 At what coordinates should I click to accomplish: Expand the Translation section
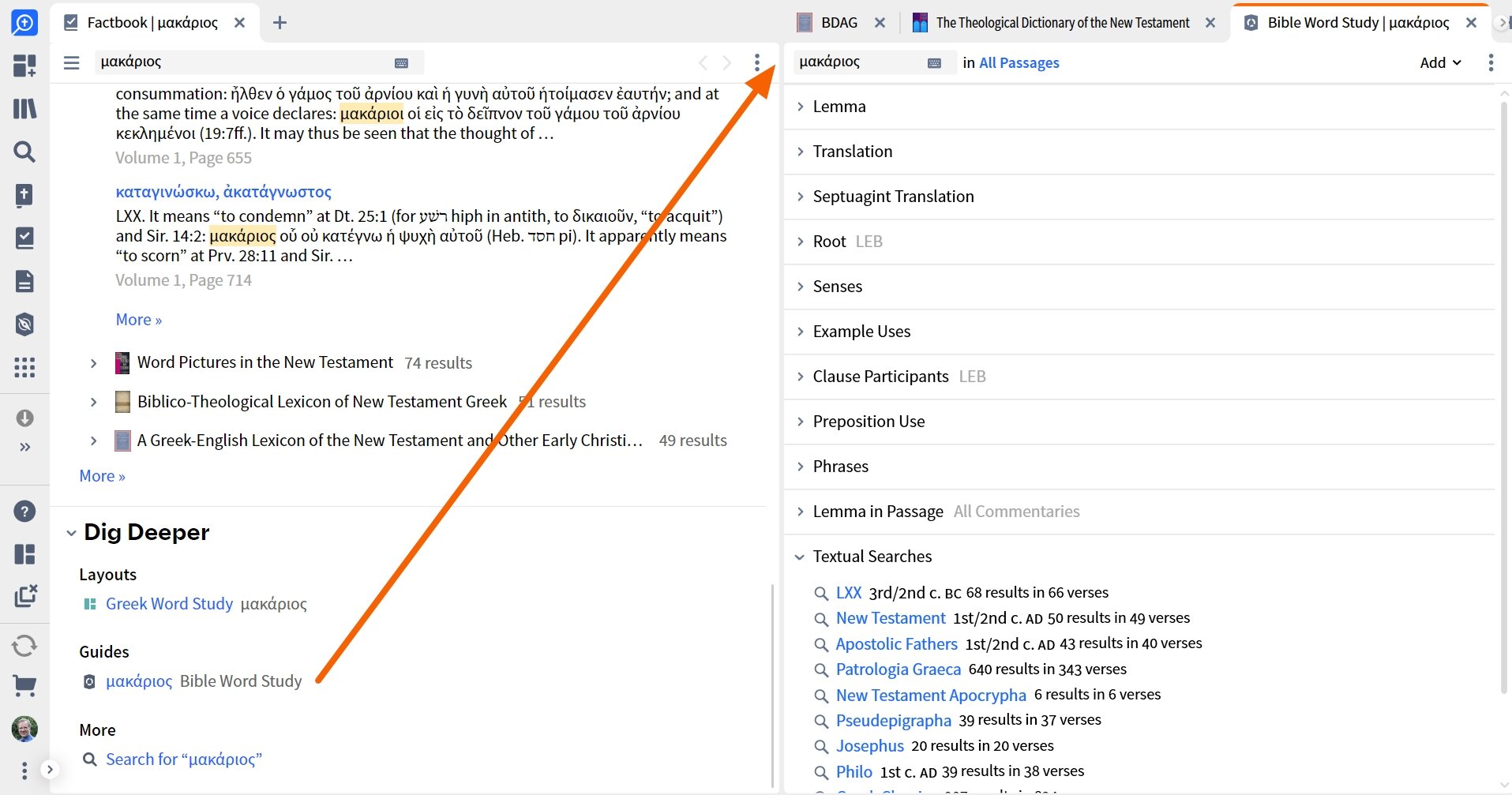point(800,152)
